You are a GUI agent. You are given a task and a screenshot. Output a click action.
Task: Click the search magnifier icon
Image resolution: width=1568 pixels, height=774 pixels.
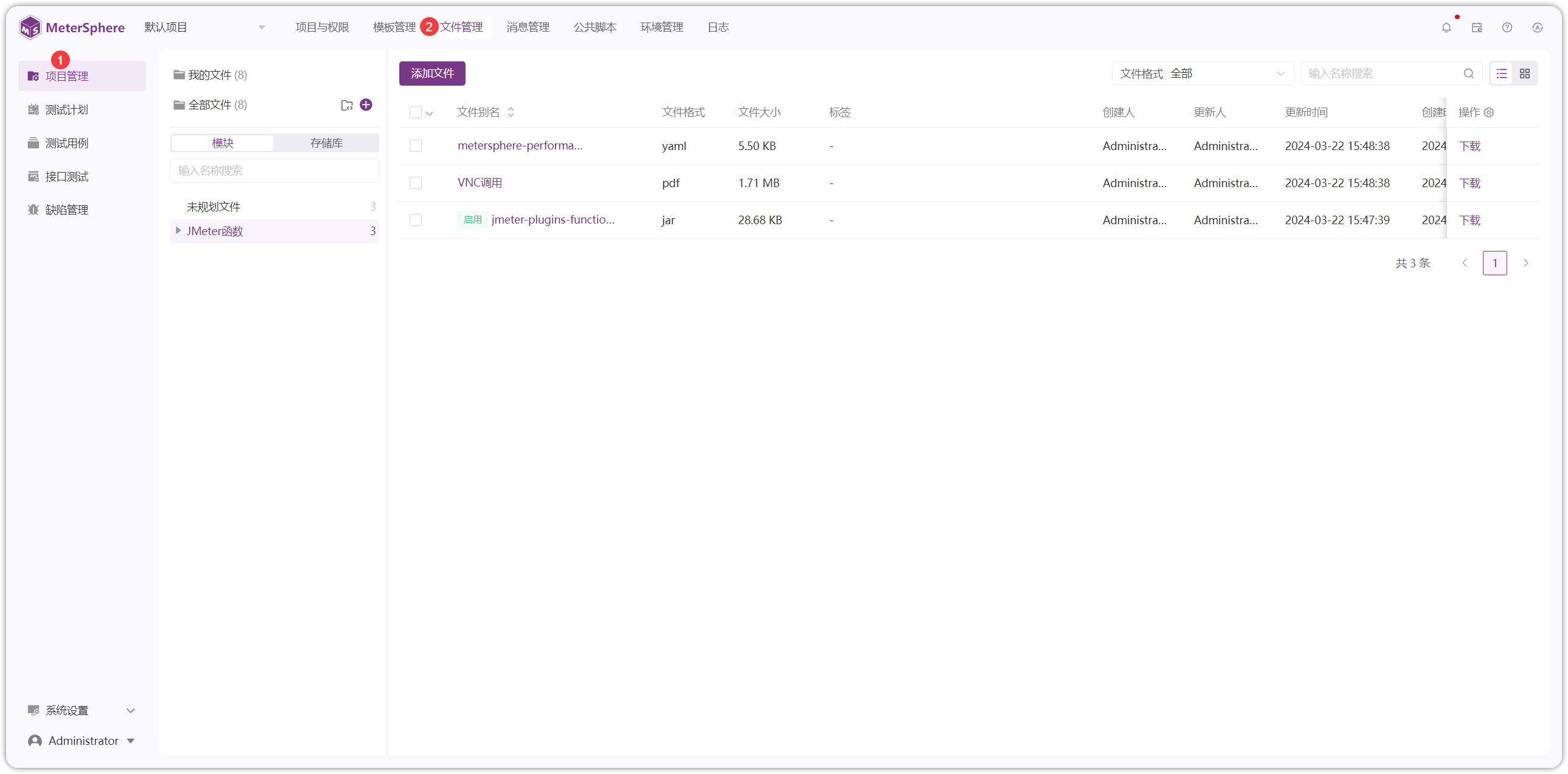[x=1469, y=74]
